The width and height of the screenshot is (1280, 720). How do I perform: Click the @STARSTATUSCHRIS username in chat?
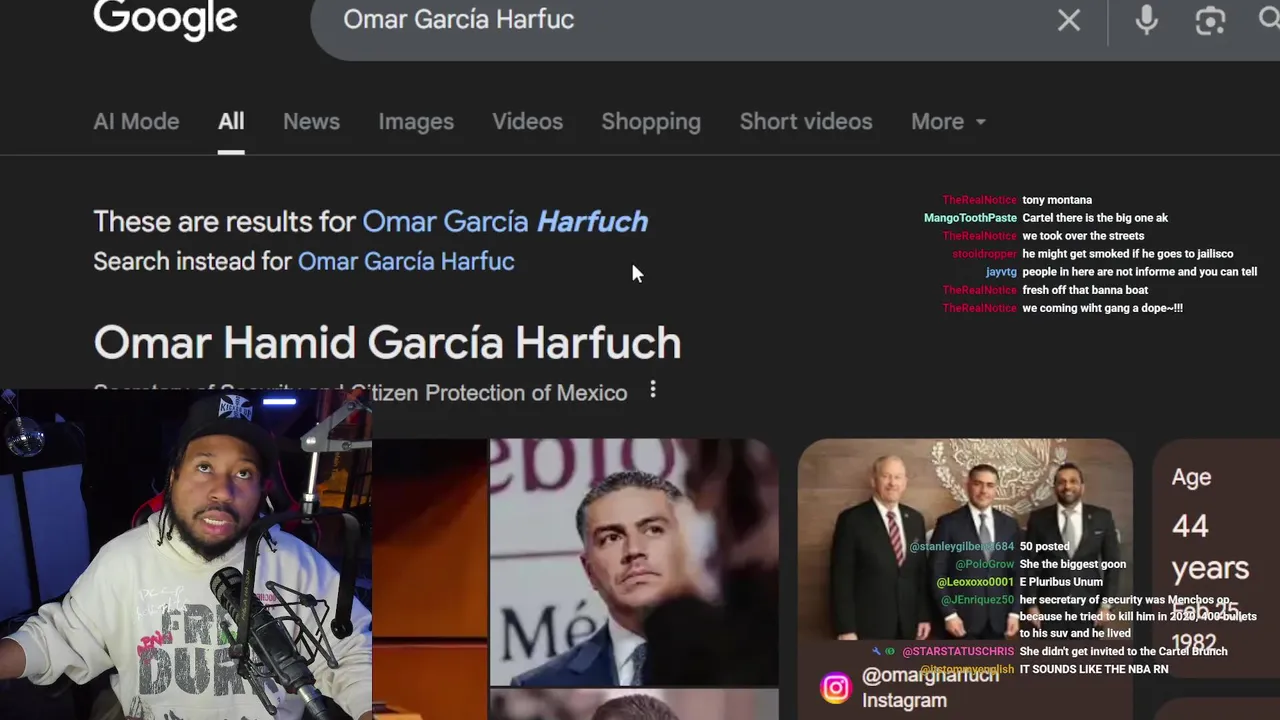point(958,652)
